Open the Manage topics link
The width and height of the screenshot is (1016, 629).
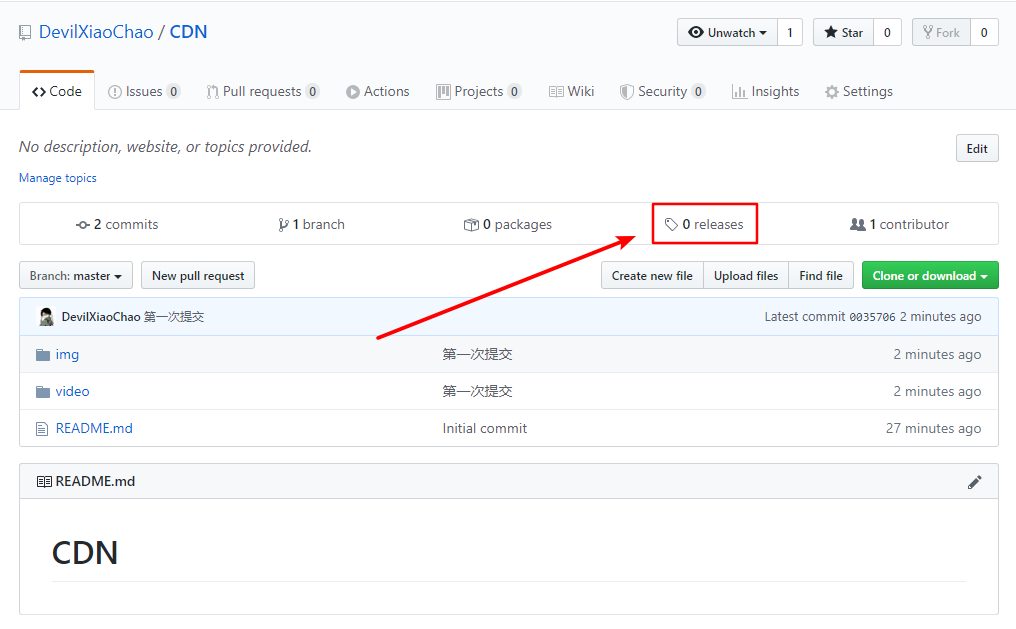[58, 178]
